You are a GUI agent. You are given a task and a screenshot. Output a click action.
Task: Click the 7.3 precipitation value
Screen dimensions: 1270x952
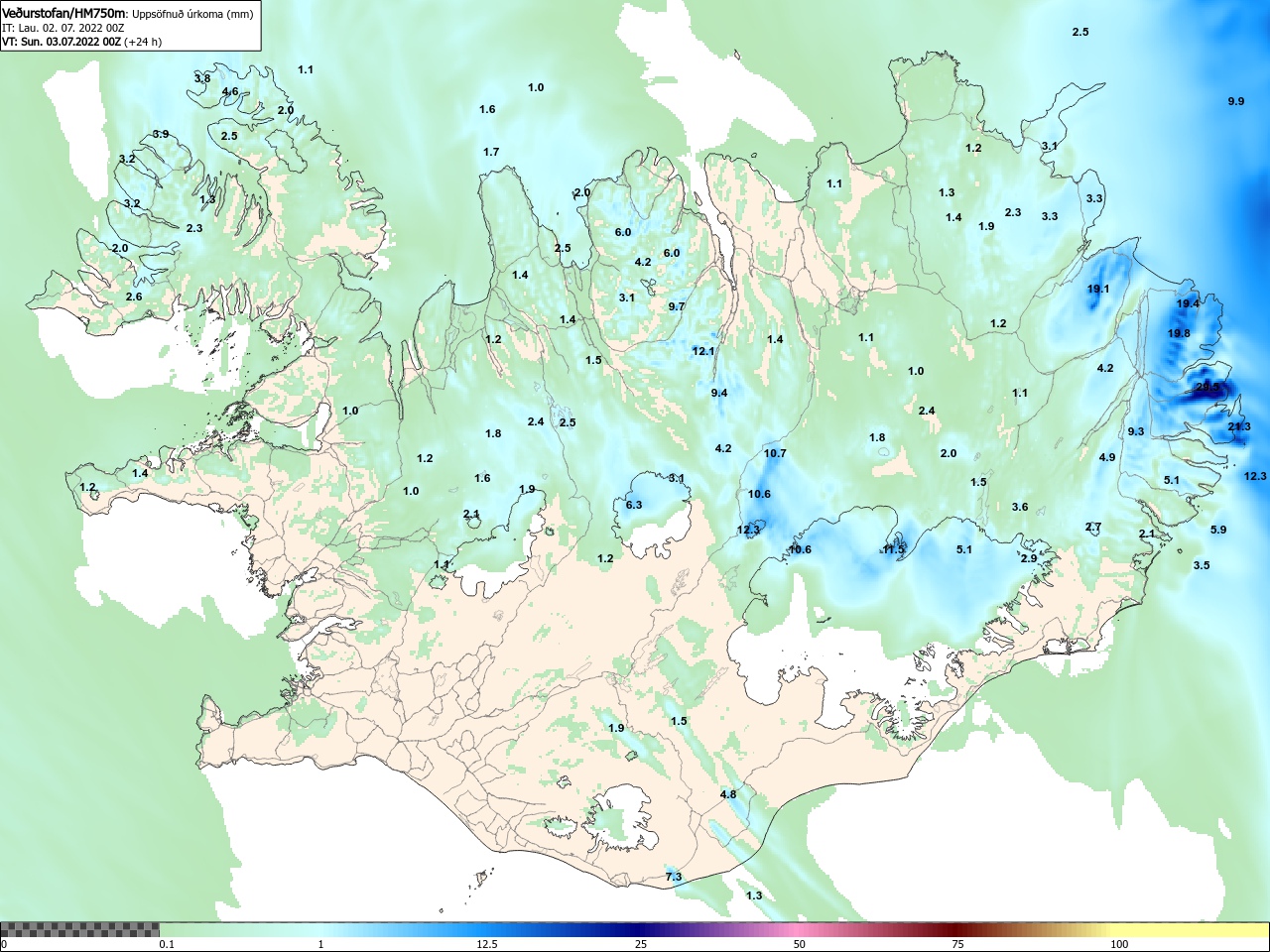[x=674, y=877]
